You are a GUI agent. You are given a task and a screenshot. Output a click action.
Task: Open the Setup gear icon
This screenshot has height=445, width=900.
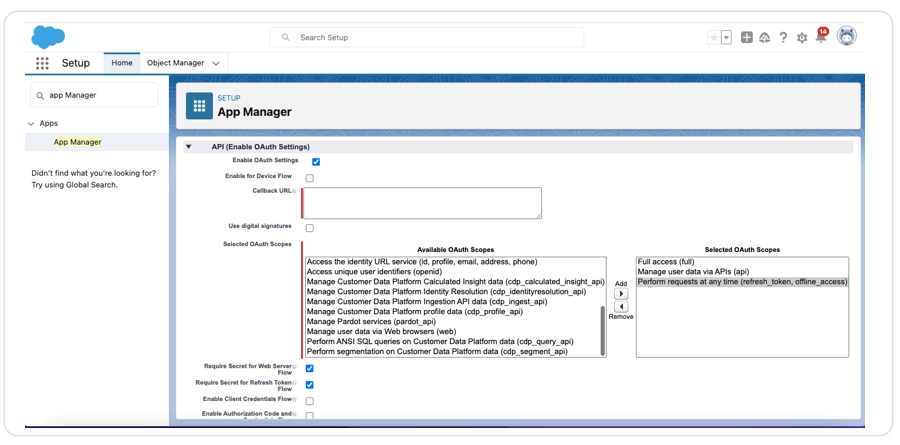click(801, 38)
